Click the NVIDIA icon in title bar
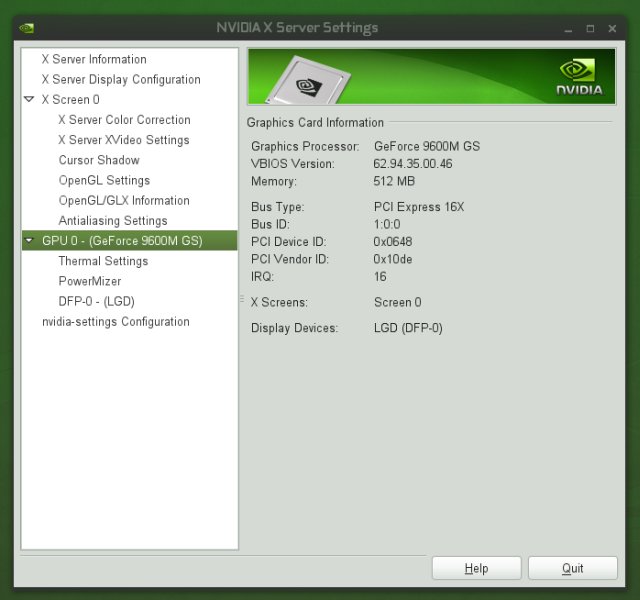 27,28
